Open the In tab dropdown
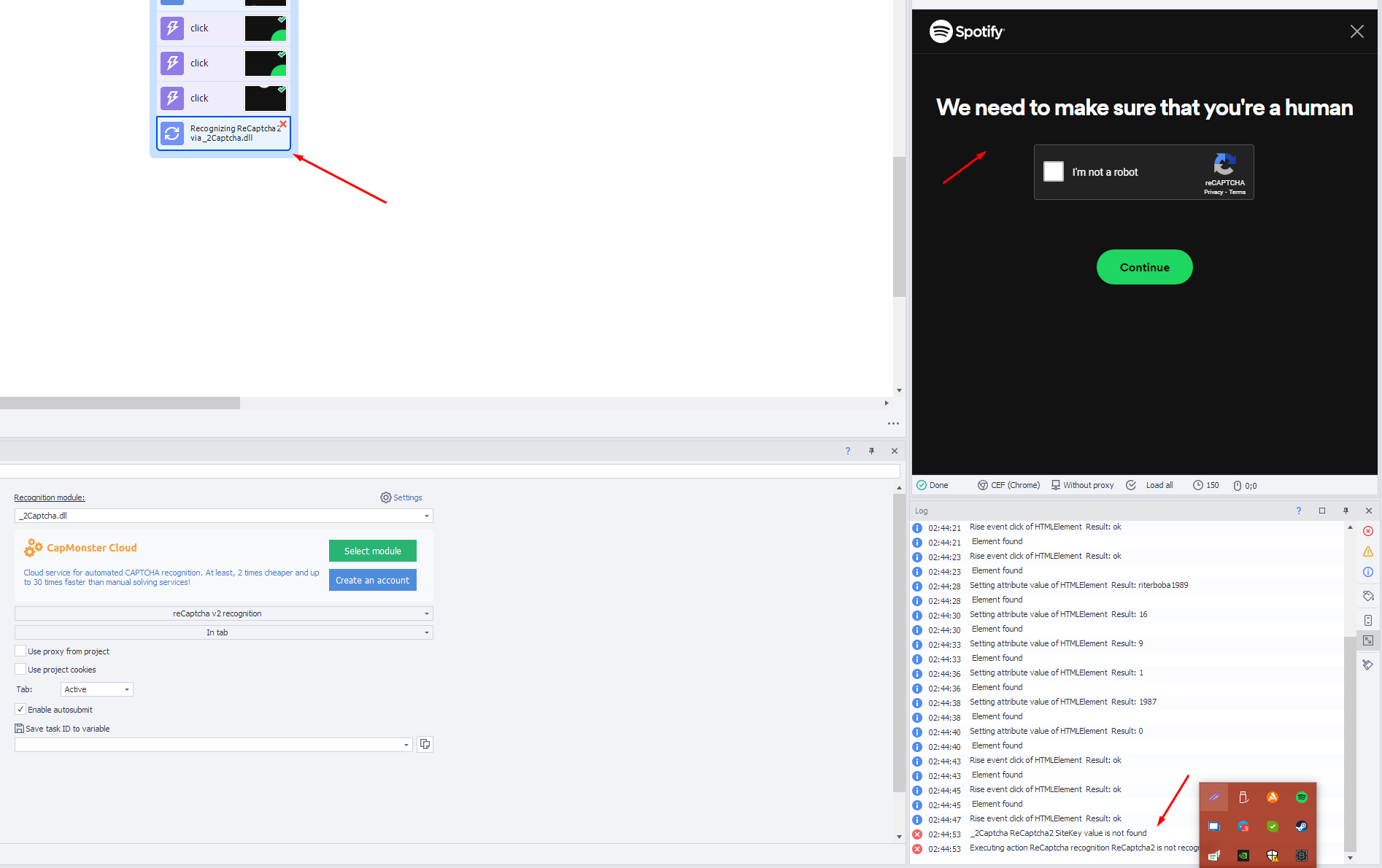The image size is (1382, 868). pyautogui.click(x=223, y=632)
